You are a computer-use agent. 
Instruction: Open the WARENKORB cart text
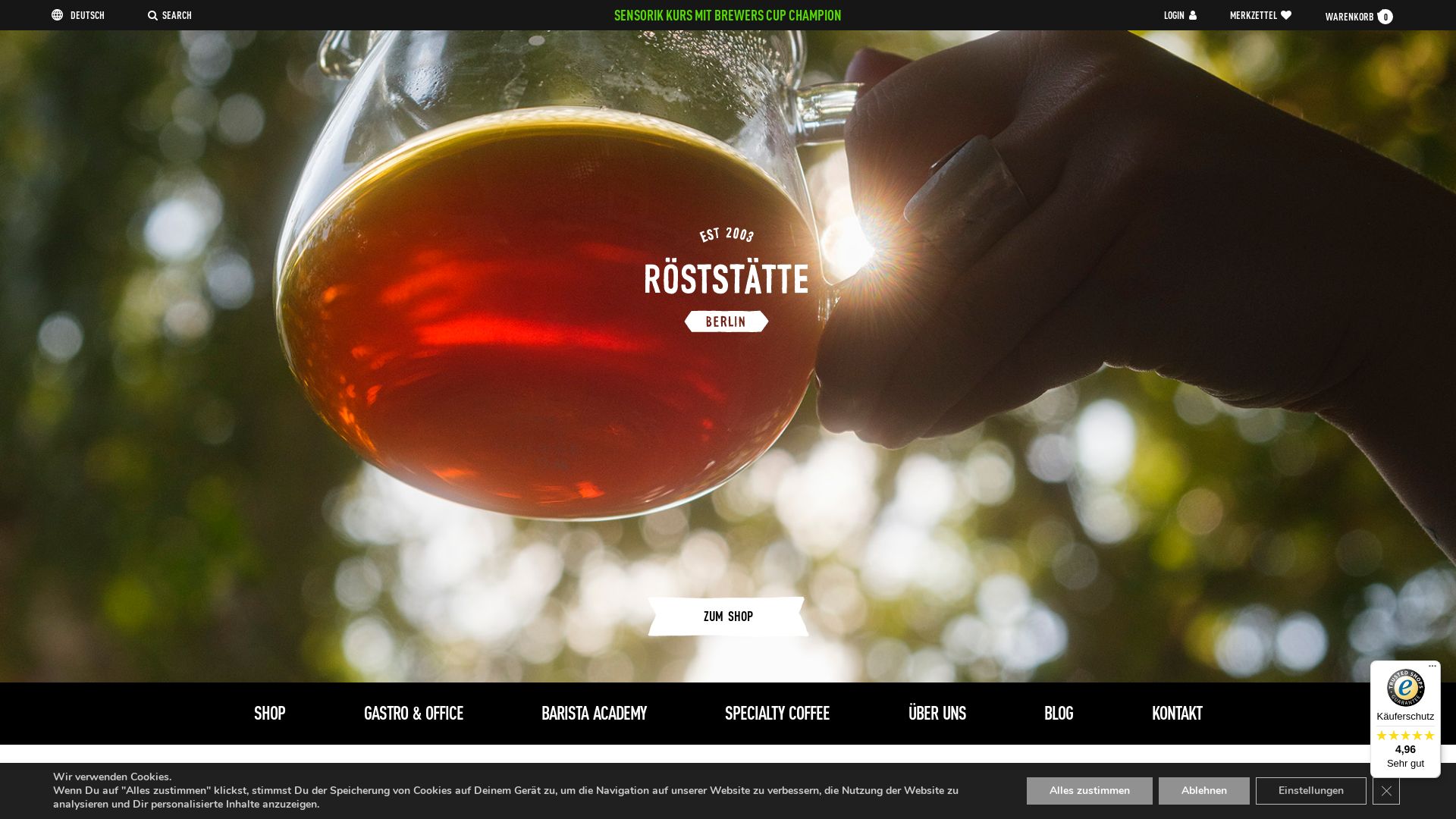pos(1349,17)
